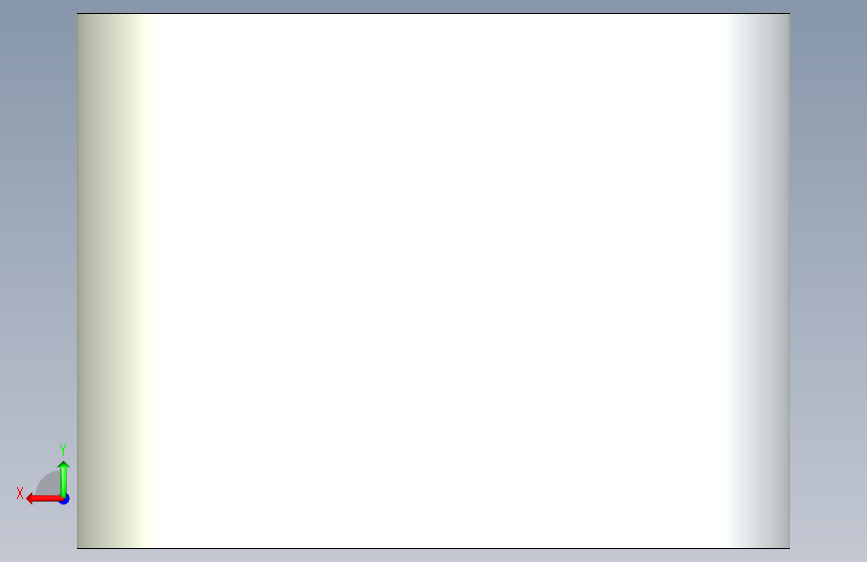Click the yellowish highlight band on cylinder
This screenshot has width=867, height=562.
tap(143, 280)
